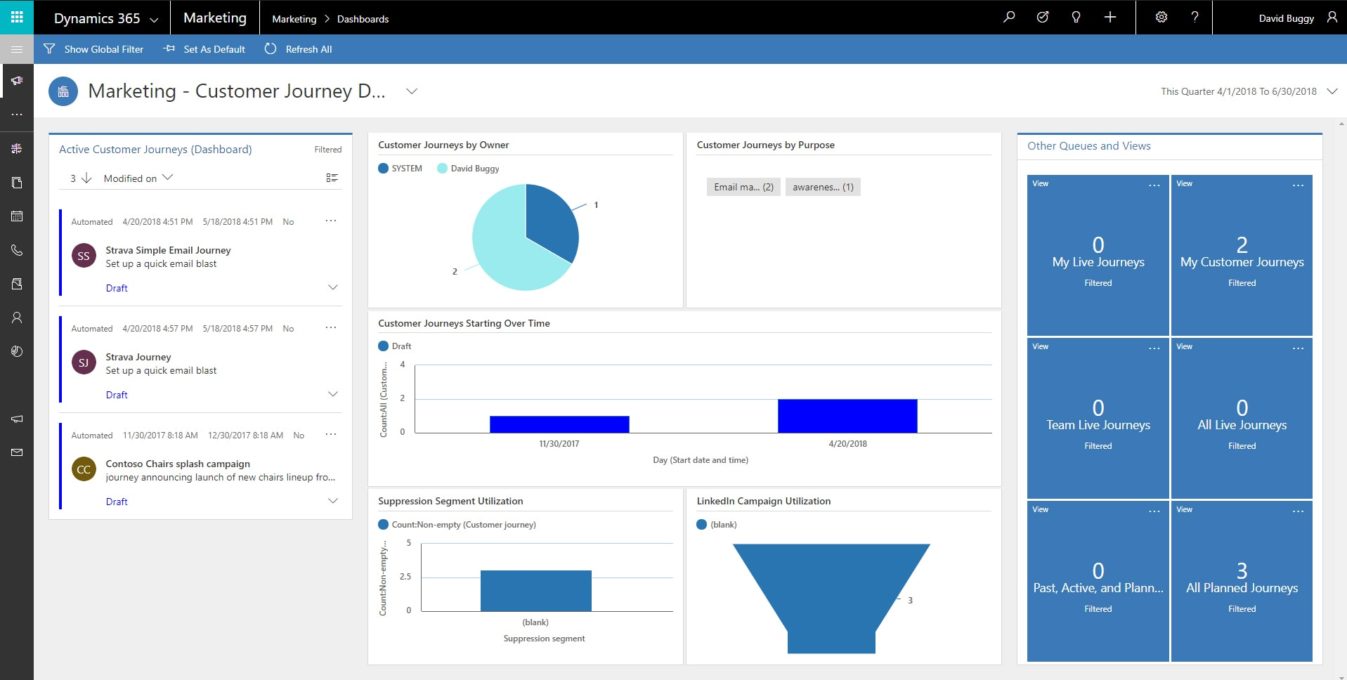Expand the Strava Journey card

tap(333, 395)
